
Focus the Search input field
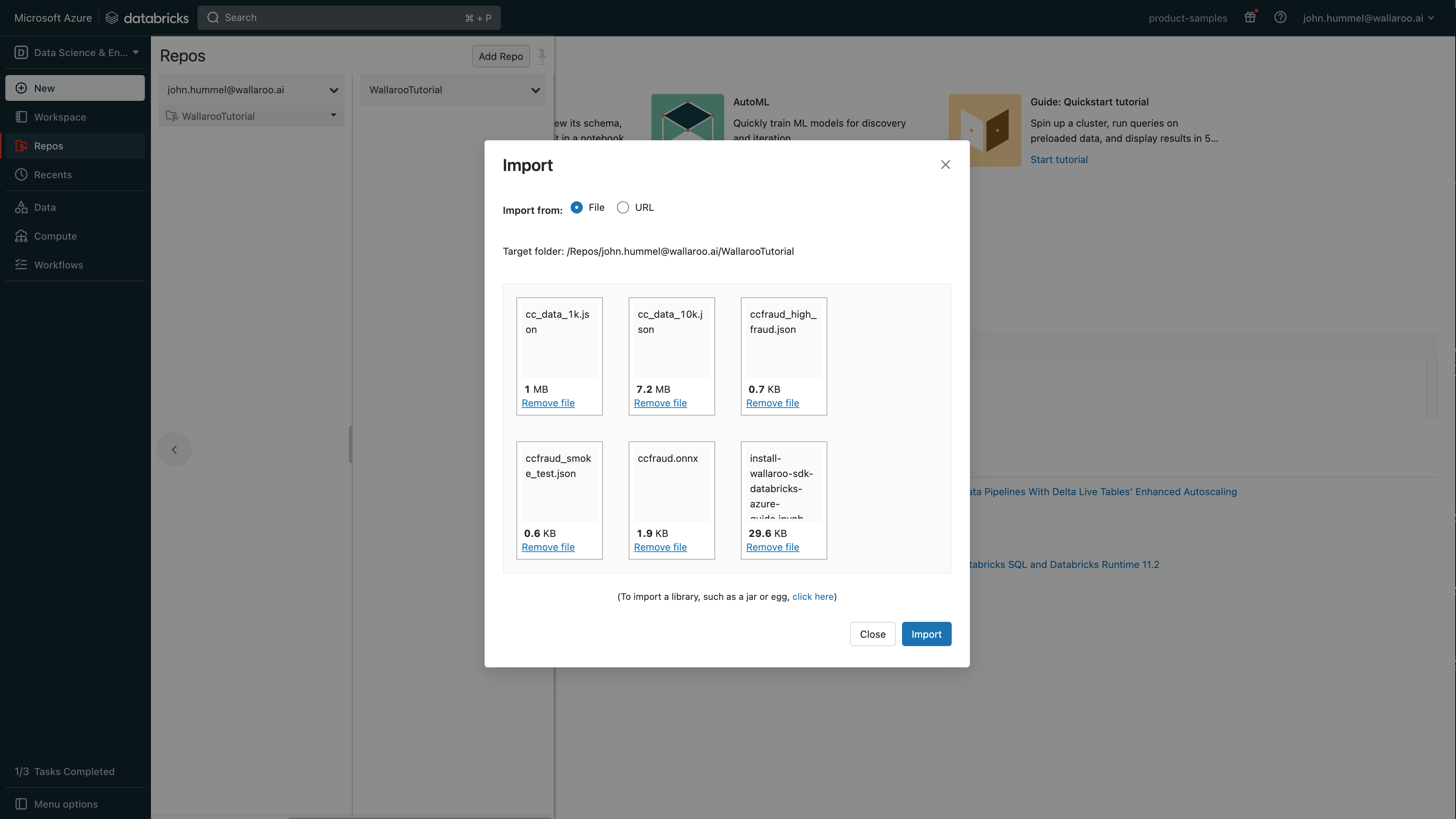tap(339, 17)
